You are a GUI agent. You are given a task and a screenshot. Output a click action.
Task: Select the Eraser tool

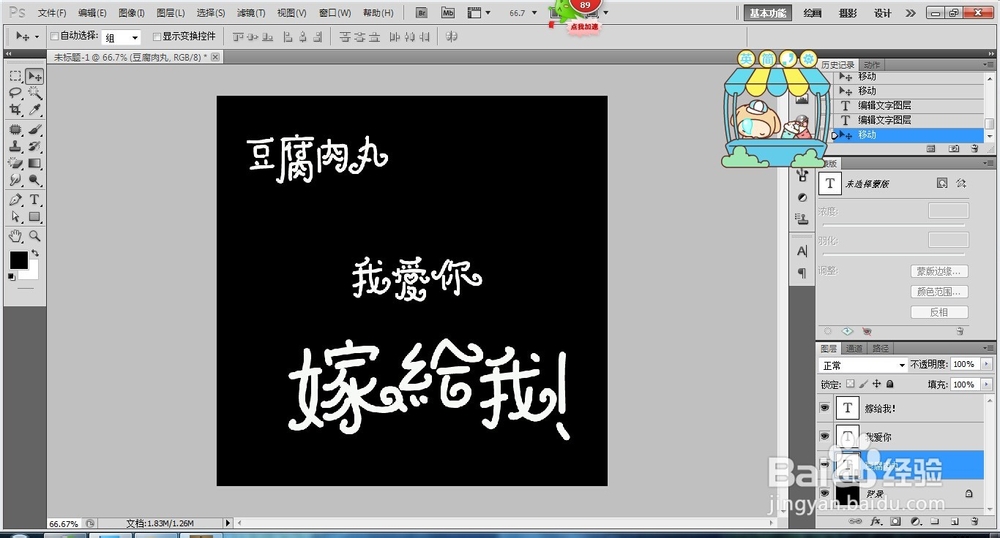[16, 163]
